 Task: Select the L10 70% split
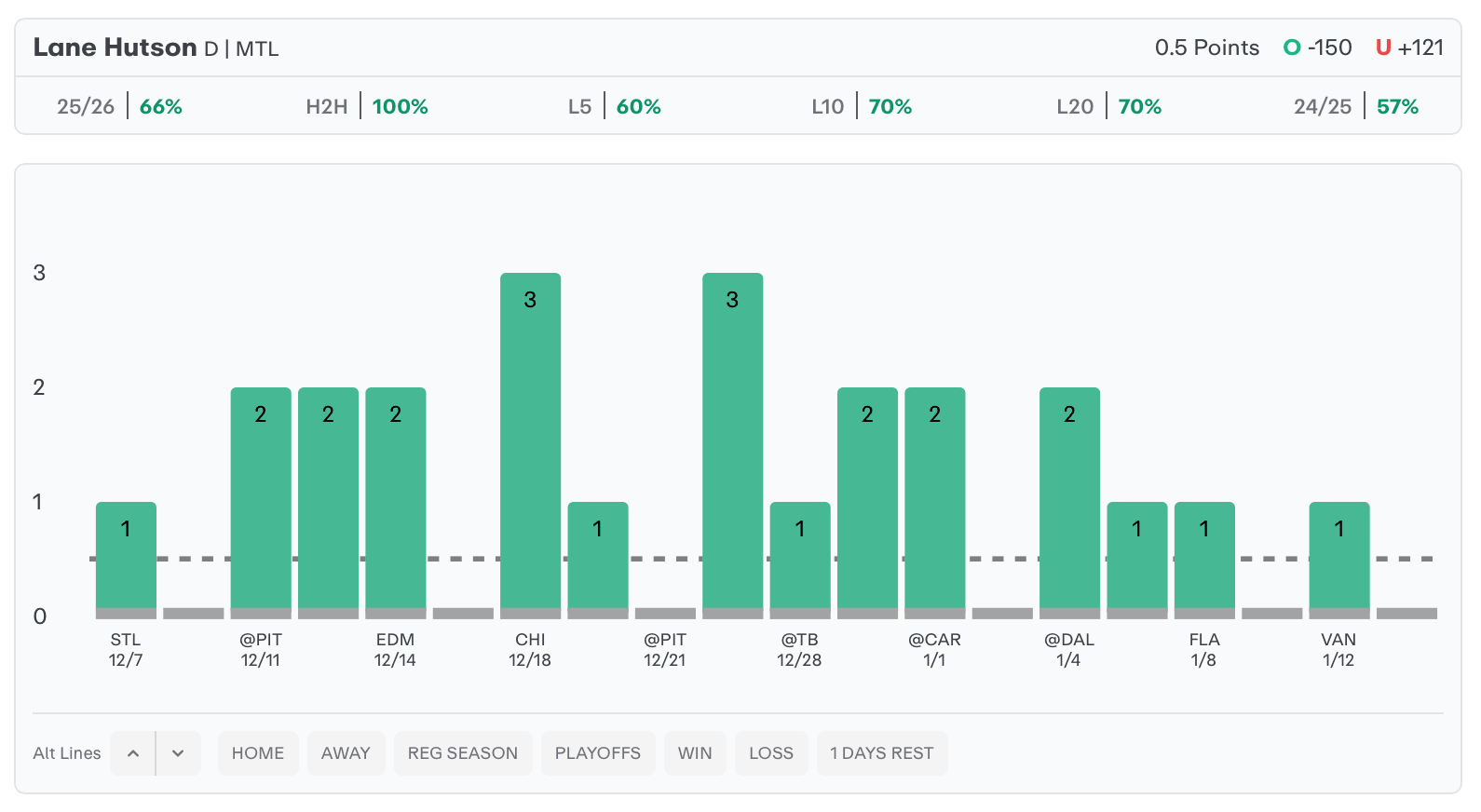click(862, 107)
